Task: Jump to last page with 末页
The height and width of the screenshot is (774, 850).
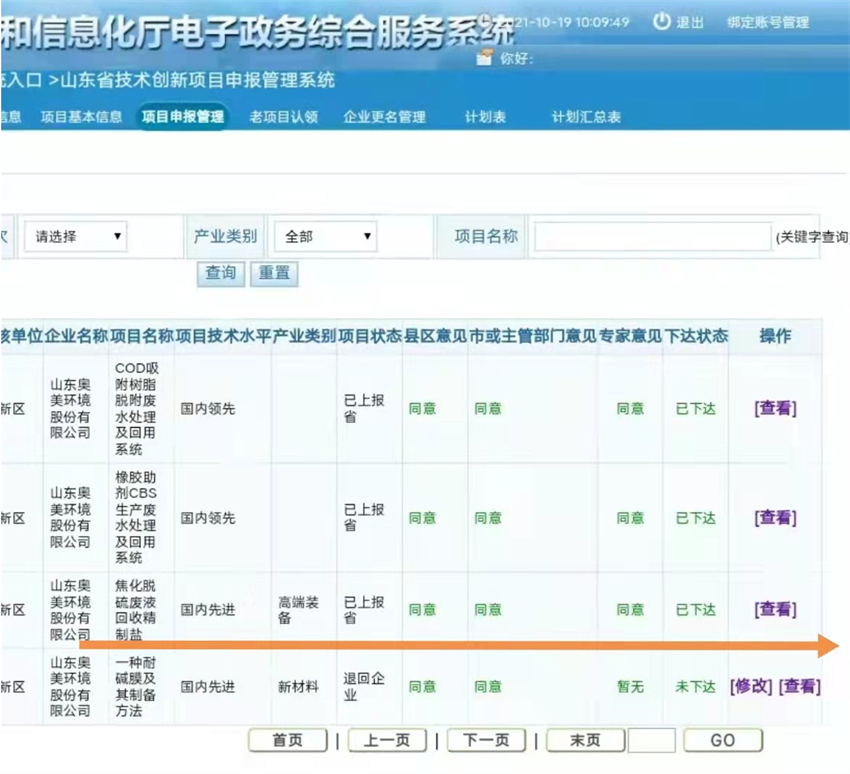Action: point(585,740)
